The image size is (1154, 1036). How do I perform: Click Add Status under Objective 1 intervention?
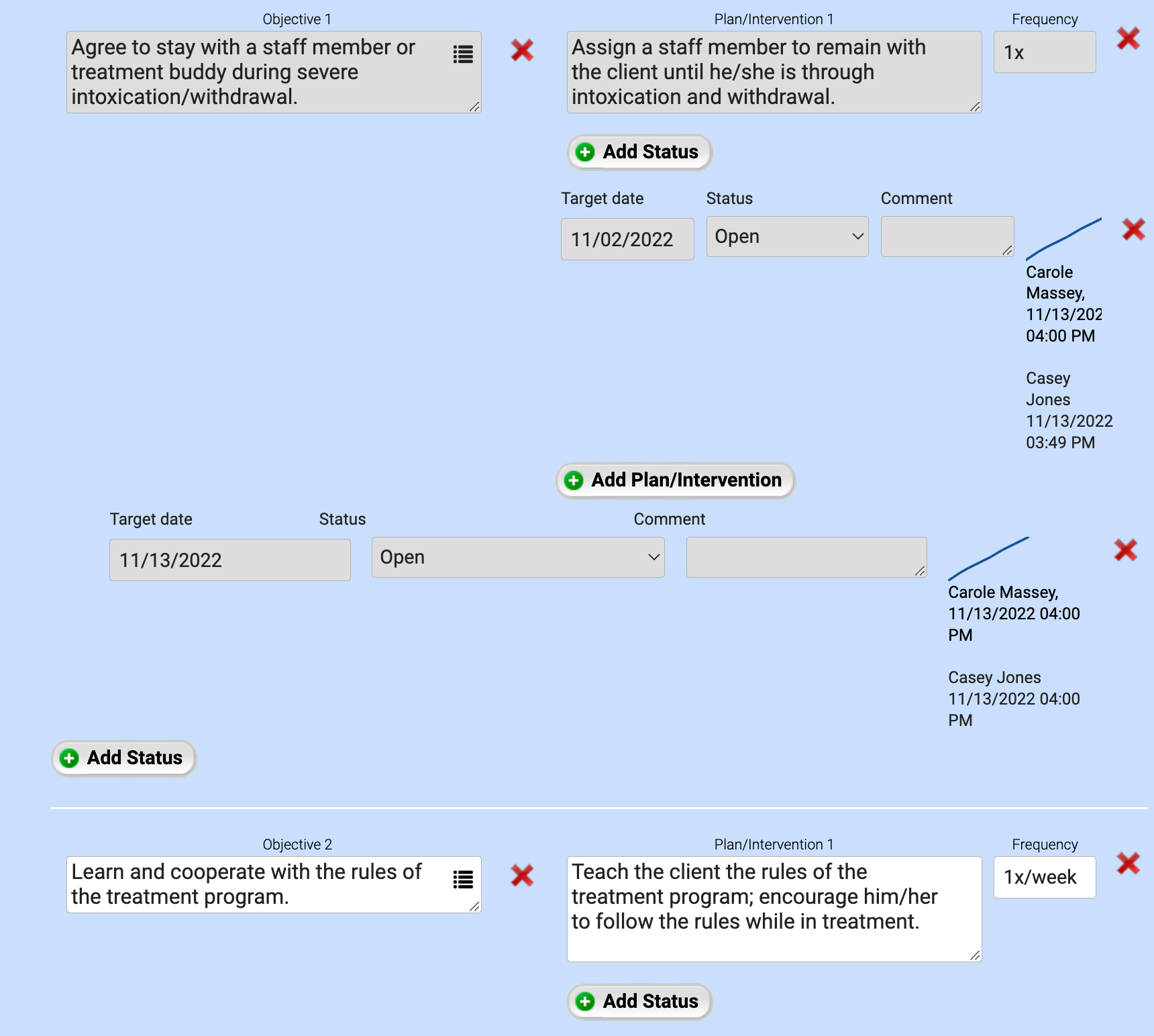(x=639, y=152)
